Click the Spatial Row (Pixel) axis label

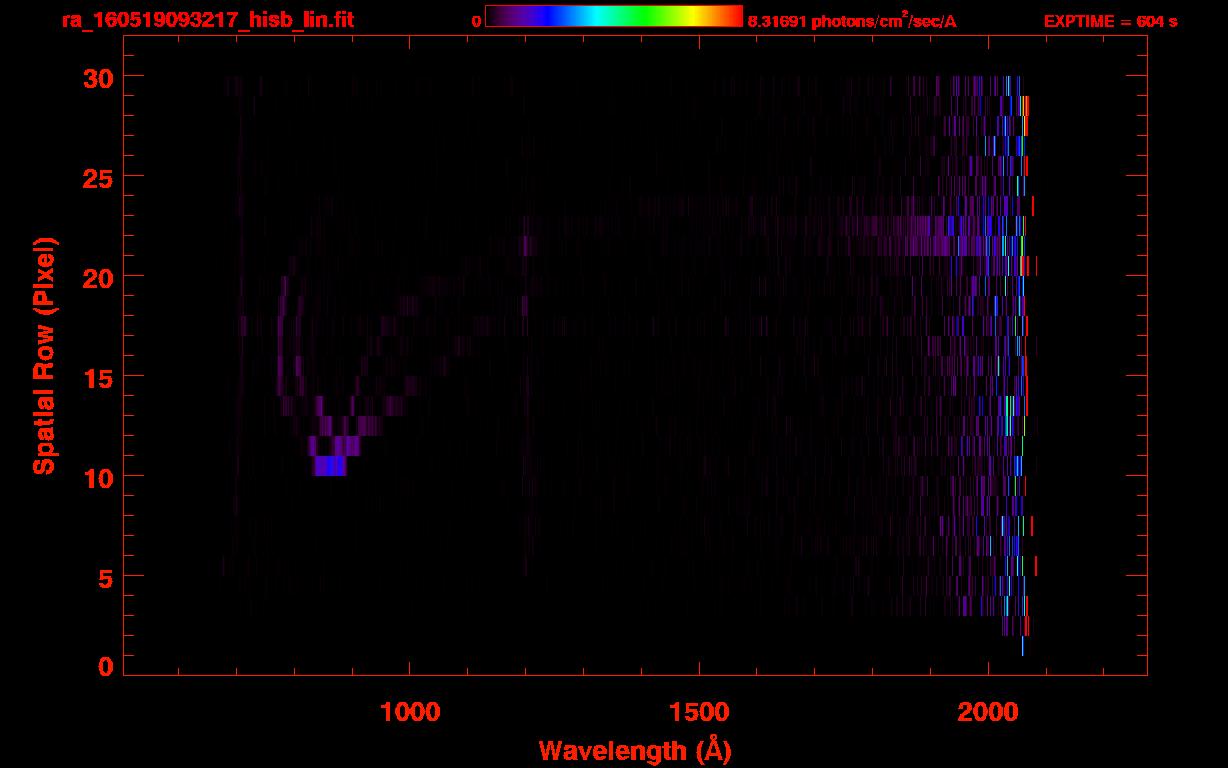pyautogui.click(x=44, y=356)
